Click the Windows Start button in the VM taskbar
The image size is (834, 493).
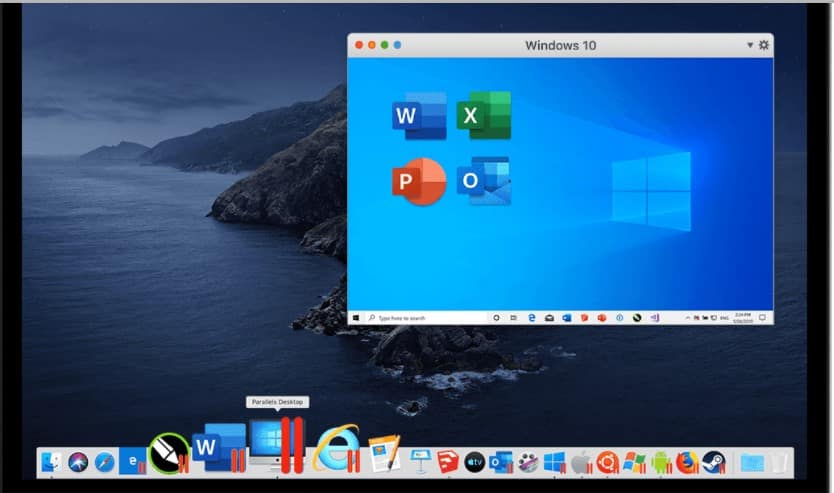tap(356, 318)
